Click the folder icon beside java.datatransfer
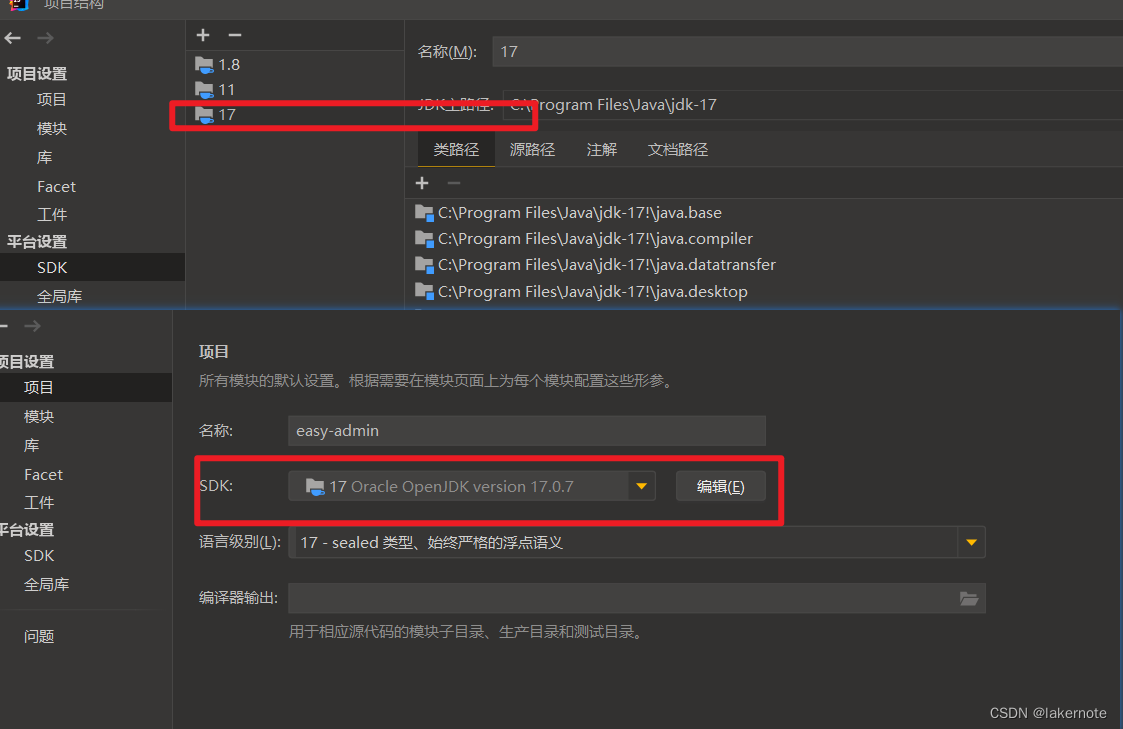Viewport: 1123px width, 729px height. tap(424, 265)
